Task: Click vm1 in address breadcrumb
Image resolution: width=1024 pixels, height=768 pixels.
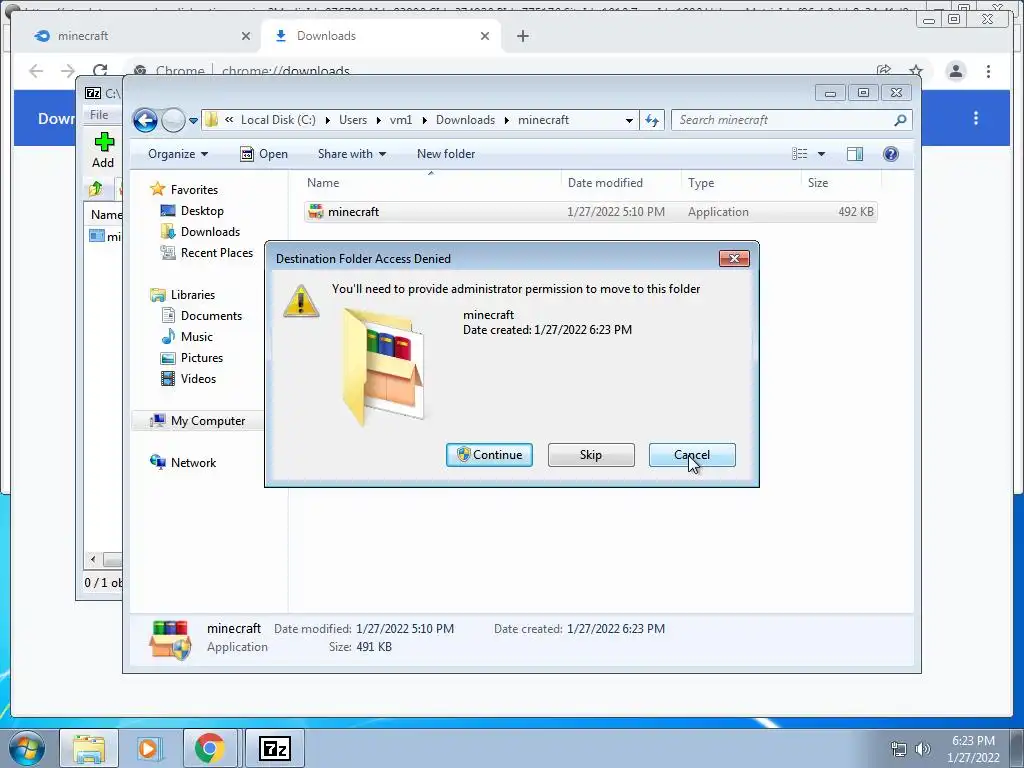Action: pos(401,120)
